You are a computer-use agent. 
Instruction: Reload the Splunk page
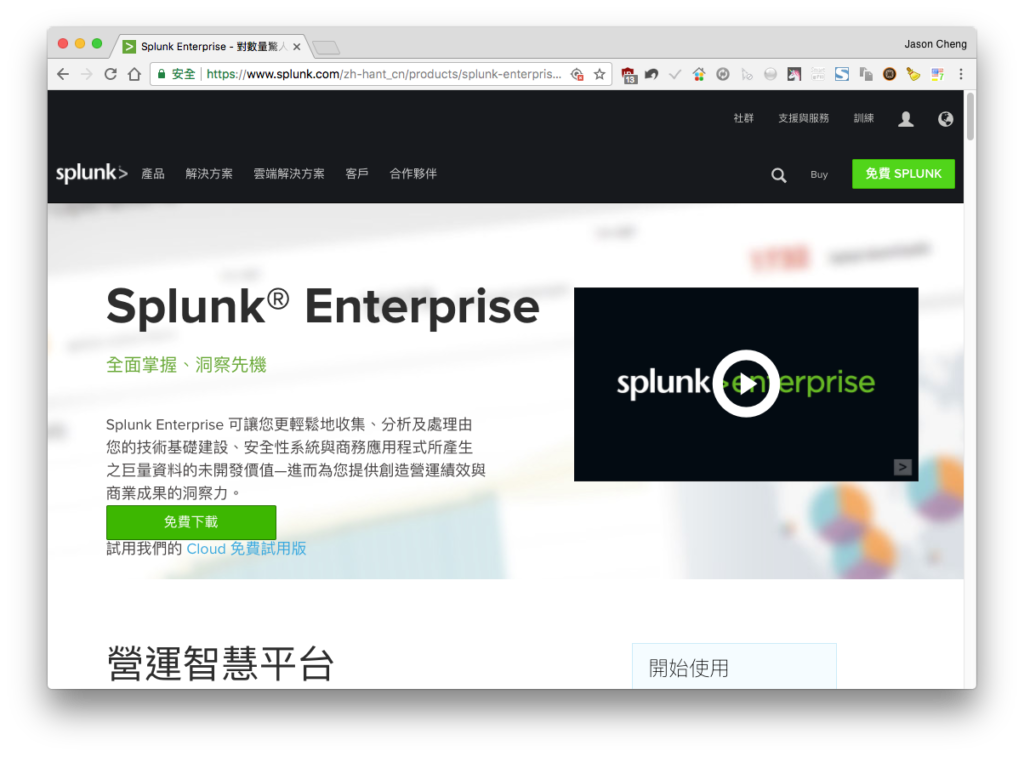click(x=110, y=74)
